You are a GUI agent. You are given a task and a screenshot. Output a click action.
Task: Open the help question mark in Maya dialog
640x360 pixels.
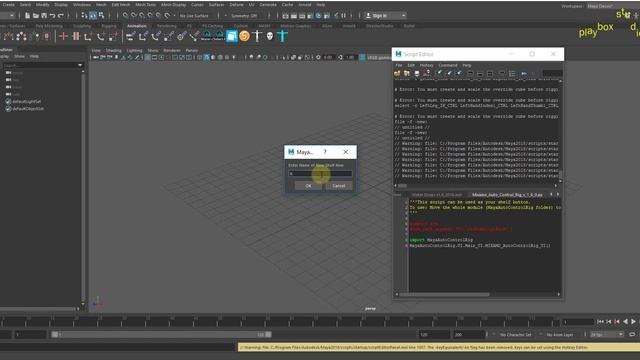coord(325,152)
